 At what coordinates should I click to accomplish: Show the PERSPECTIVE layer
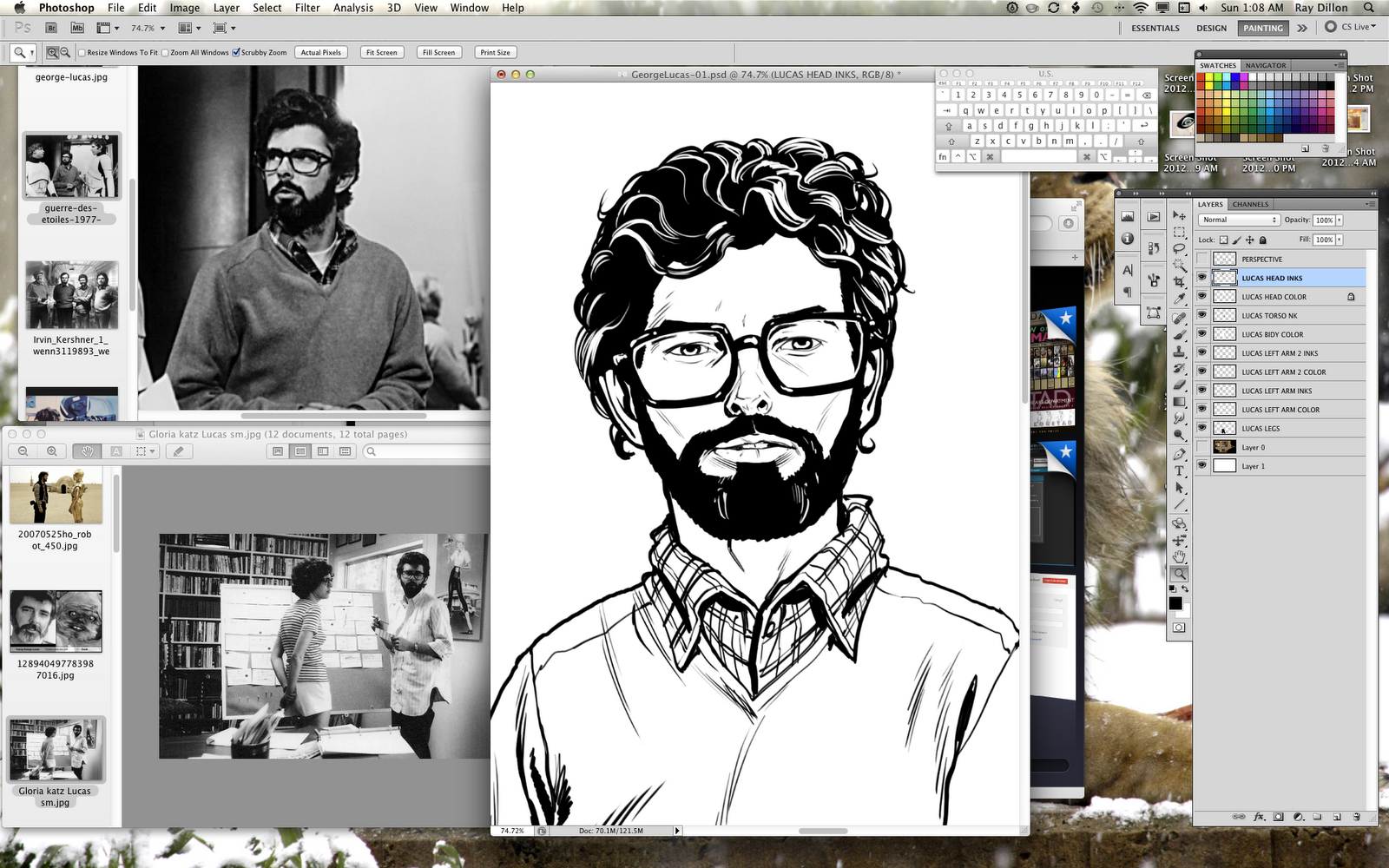[x=1202, y=259]
